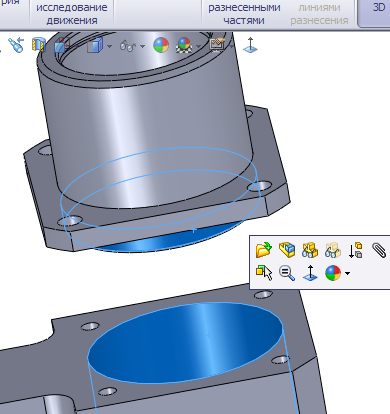Click the разнесенными частями button

(244, 14)
